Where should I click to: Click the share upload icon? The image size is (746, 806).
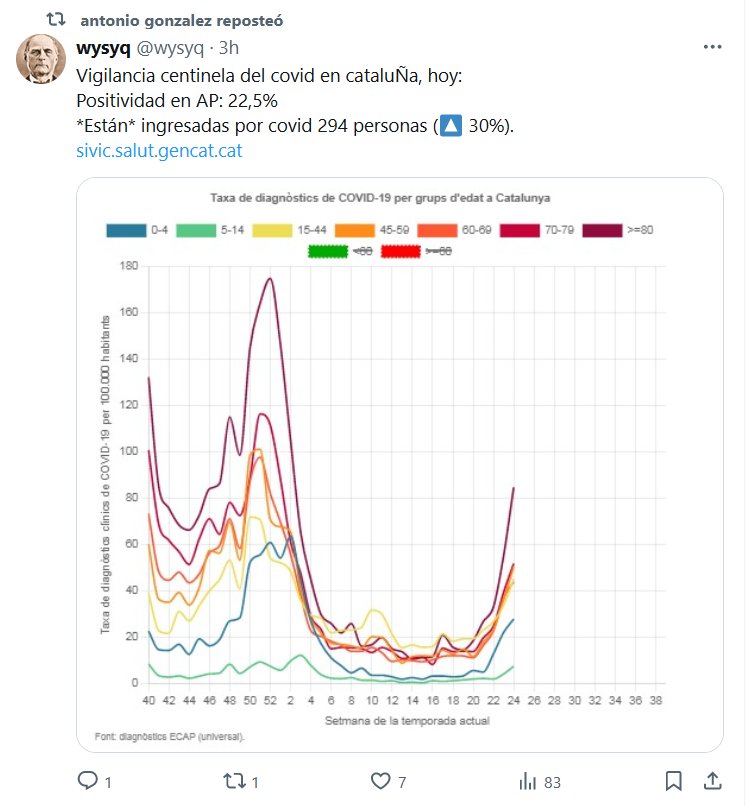point(713,780)
